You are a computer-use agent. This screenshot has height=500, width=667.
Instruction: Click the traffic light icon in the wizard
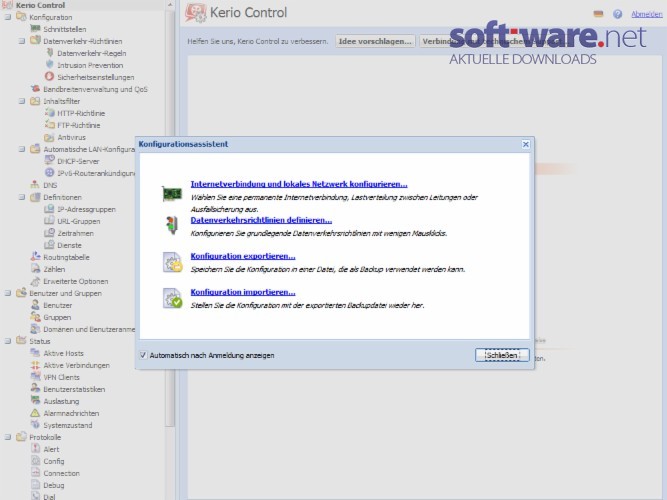point(172,225)
